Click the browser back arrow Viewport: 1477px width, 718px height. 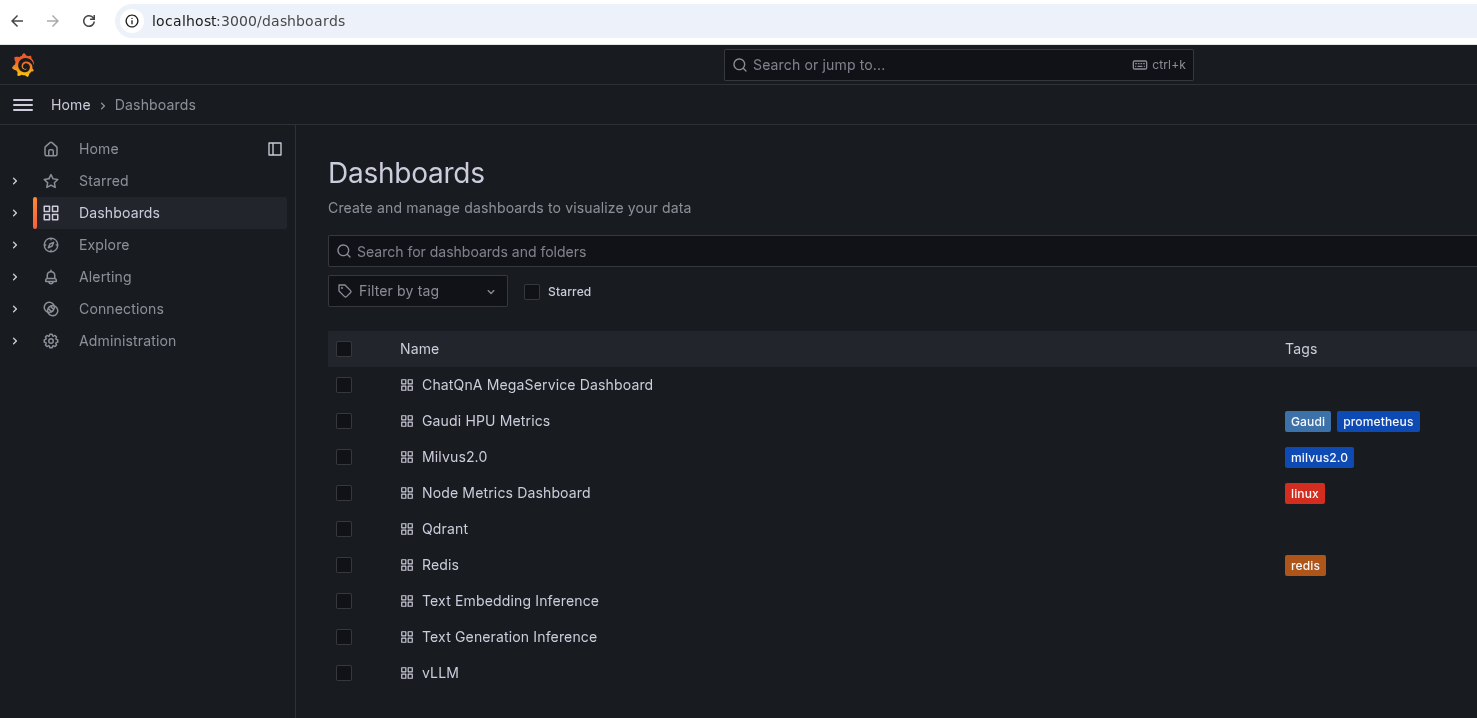pyautogui.click(x=17, y=21)
